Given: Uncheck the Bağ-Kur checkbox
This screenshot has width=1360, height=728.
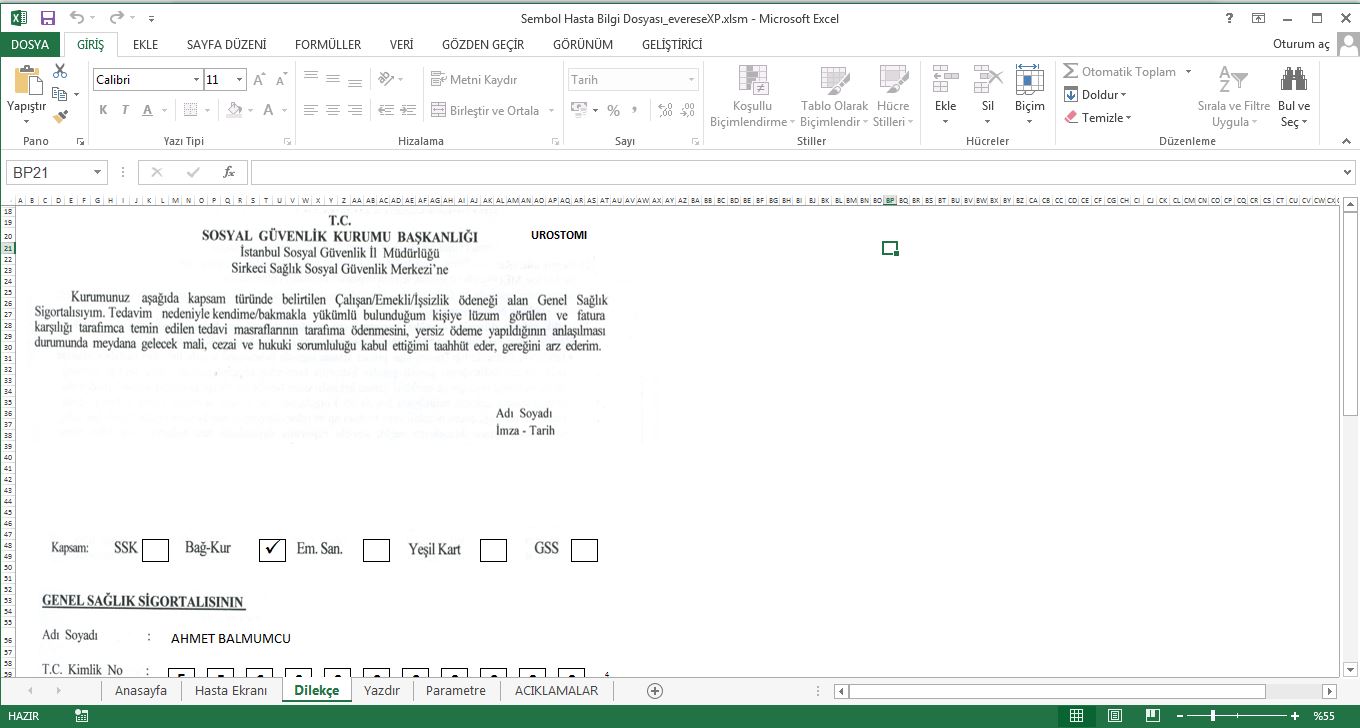Looking at the screenshot, I should click(272, 550).
